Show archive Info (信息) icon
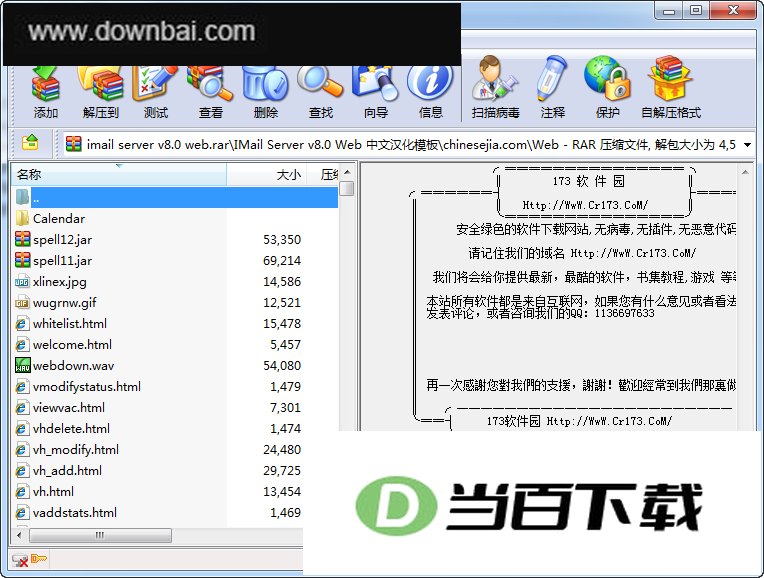This screenshot has width=764, height=578. (x=431, y=84)
